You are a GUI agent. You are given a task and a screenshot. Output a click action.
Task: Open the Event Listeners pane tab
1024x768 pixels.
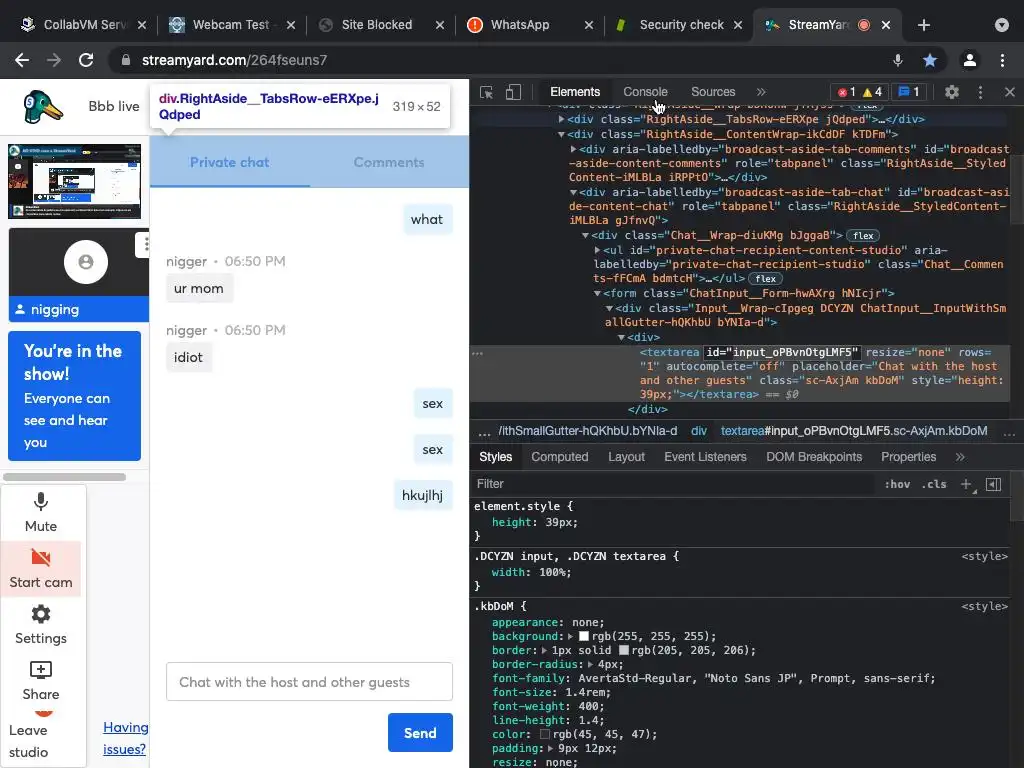pos(705,457)
